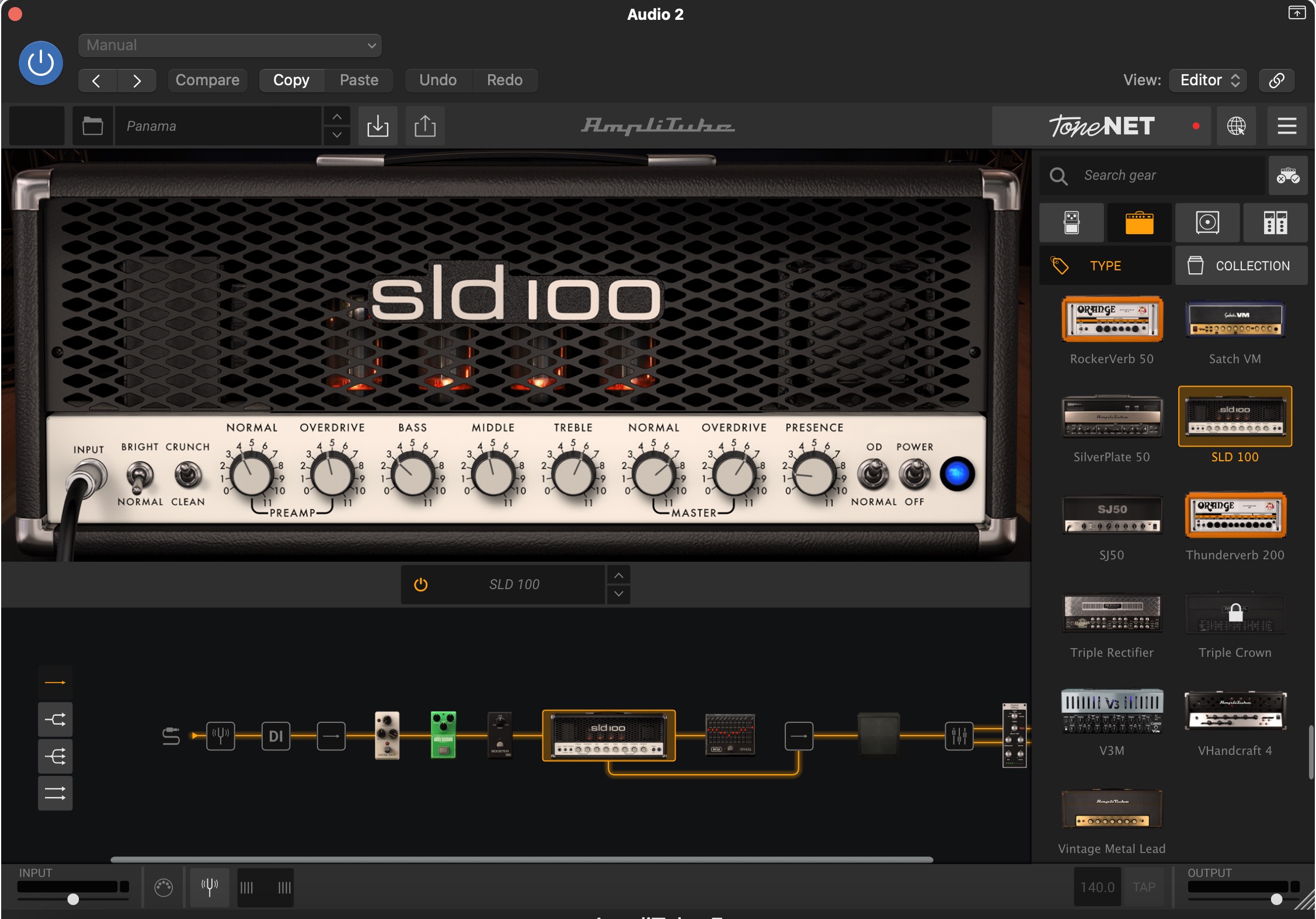Image resolution: width=1316 pixels, height=919 pixels.
Task: Select the mixer block in signal chain
Action: click(959, 736)
